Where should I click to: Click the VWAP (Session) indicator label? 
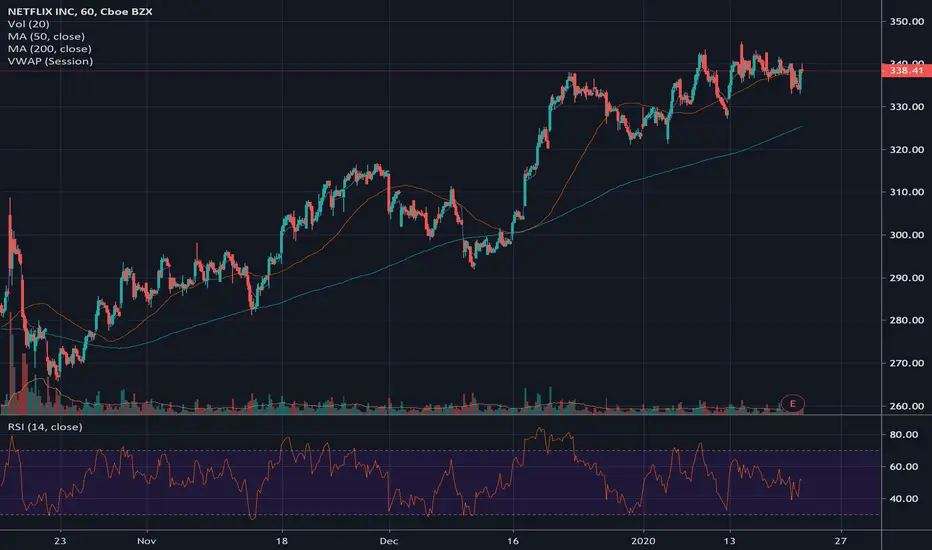click(51, 61)
